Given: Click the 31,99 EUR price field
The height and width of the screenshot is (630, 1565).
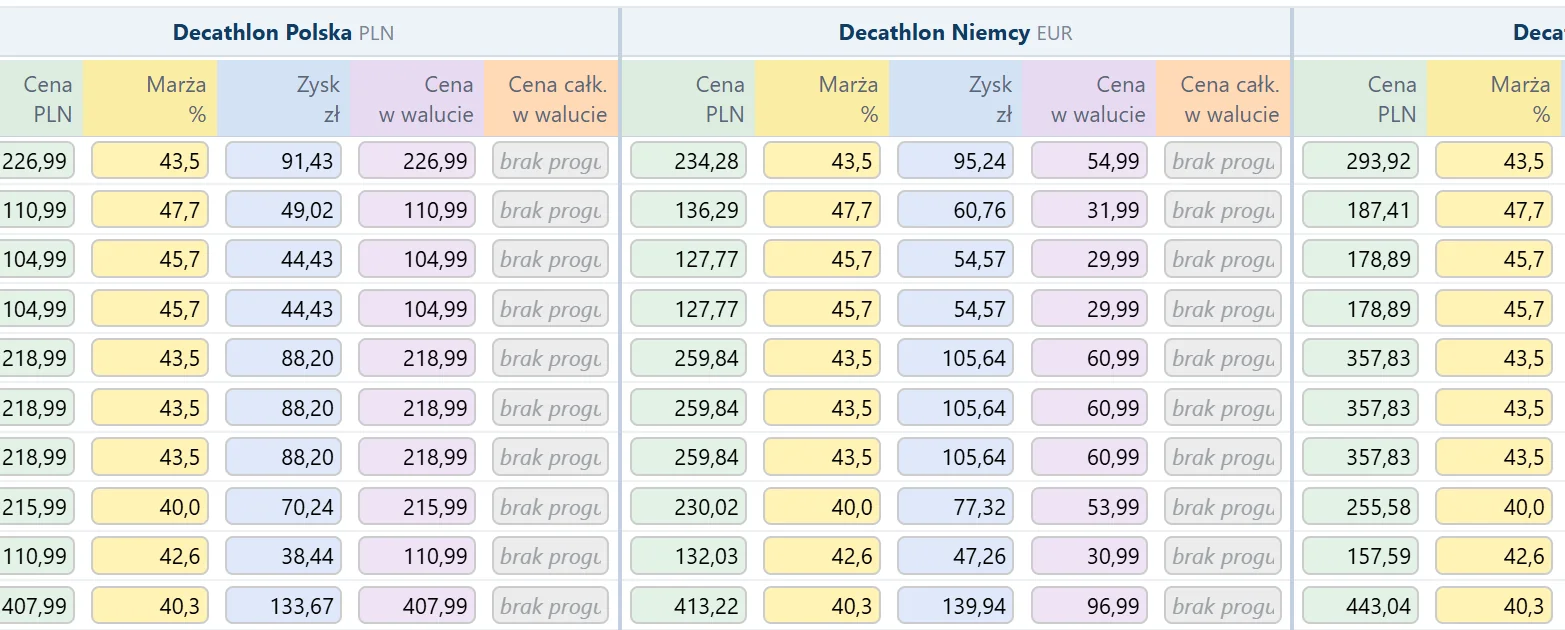Looking at the screenshot, I should point(1089,210).
